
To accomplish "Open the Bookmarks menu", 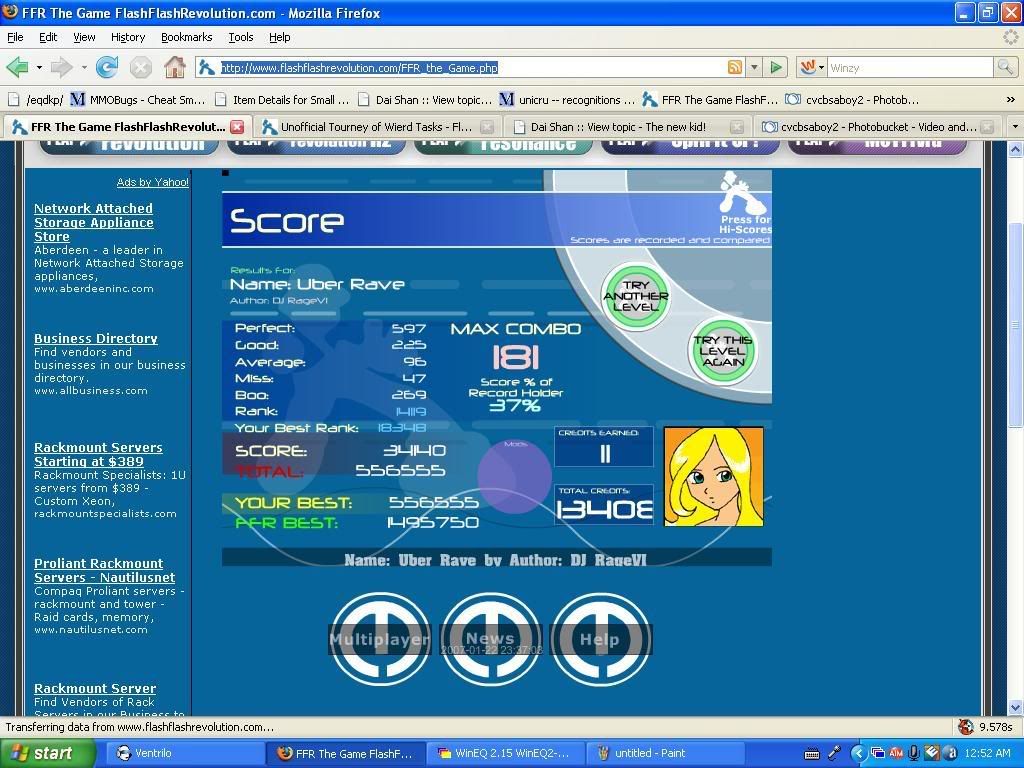I will click(186, 37).
